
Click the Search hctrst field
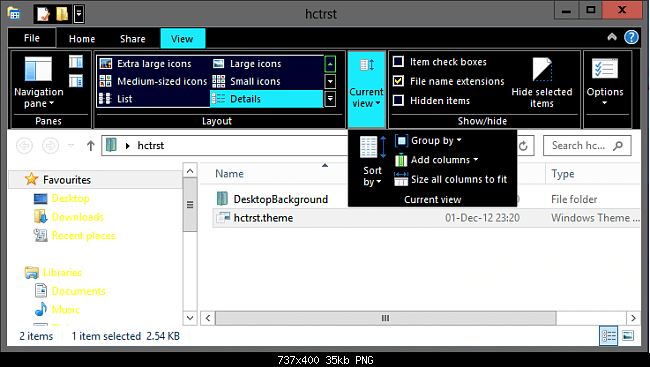(587, 146)
